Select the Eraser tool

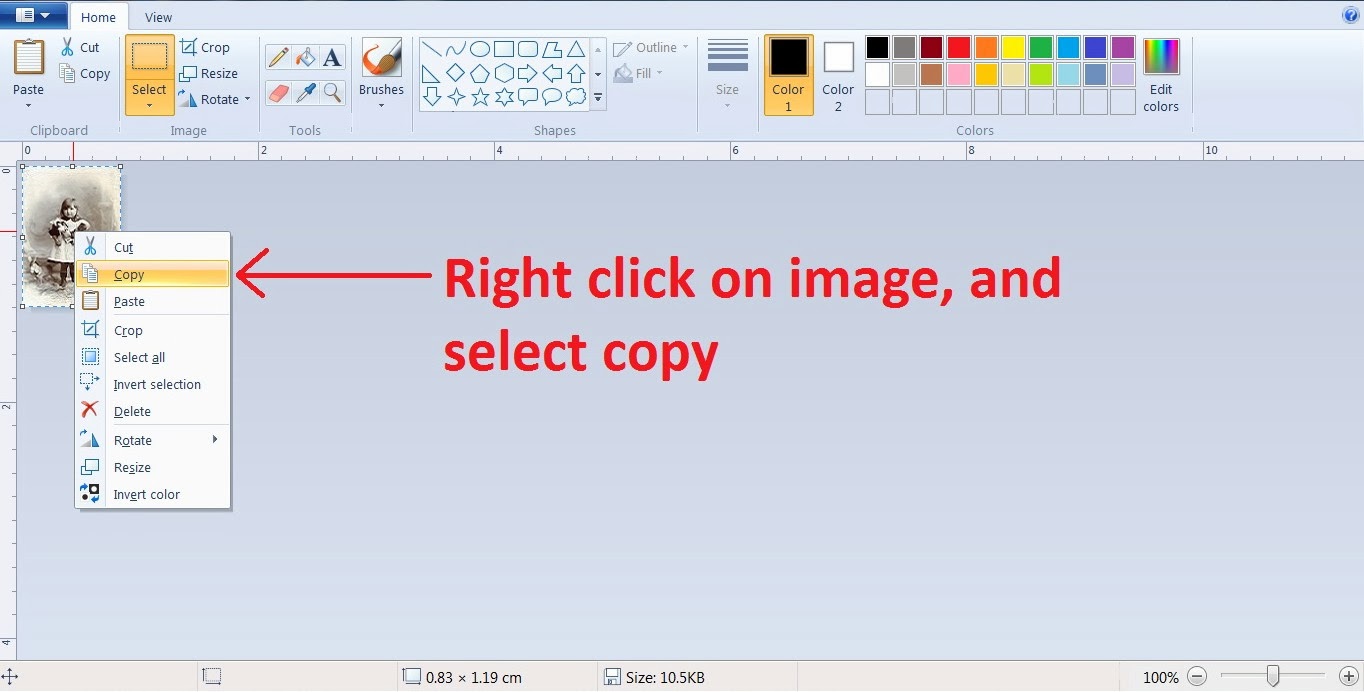click(x=278, y=93)
